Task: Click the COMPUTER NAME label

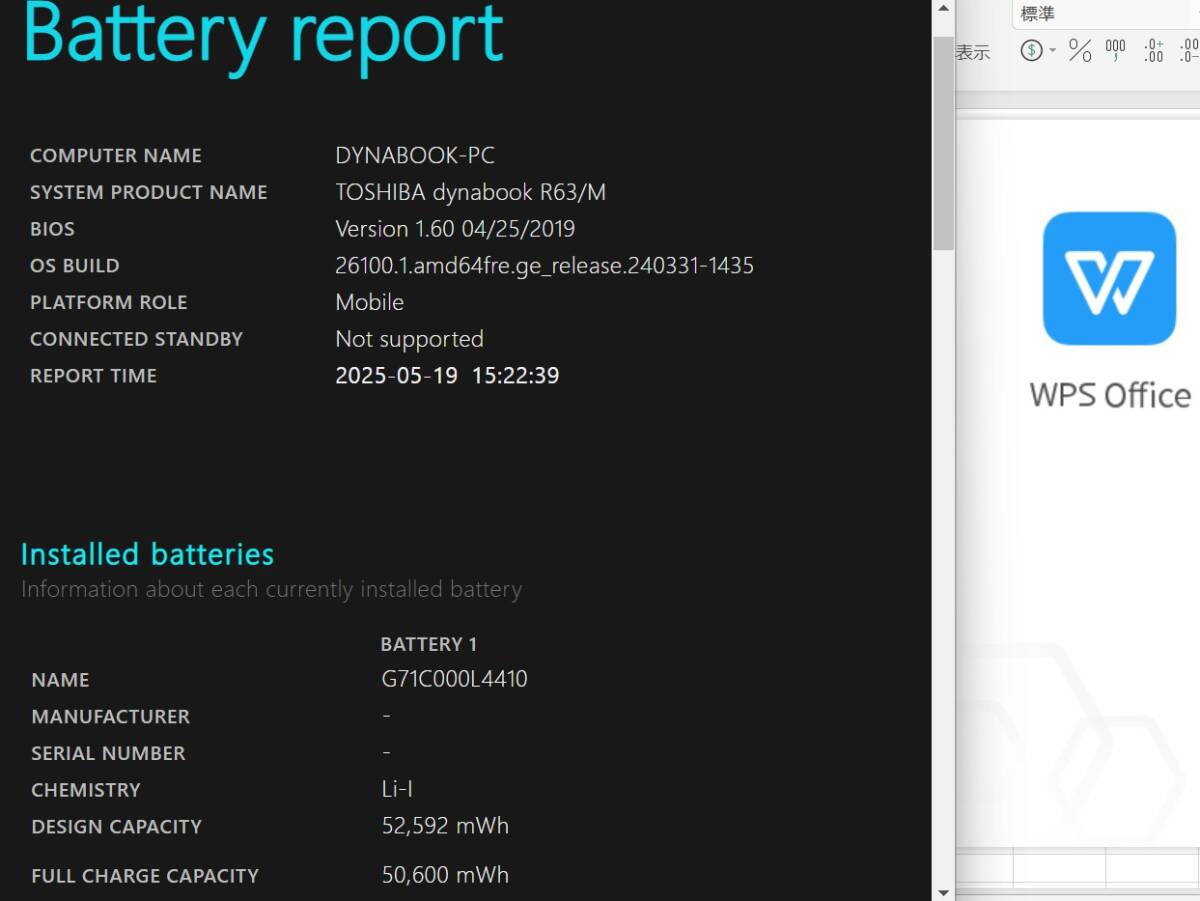Action: tap(116, 156)
